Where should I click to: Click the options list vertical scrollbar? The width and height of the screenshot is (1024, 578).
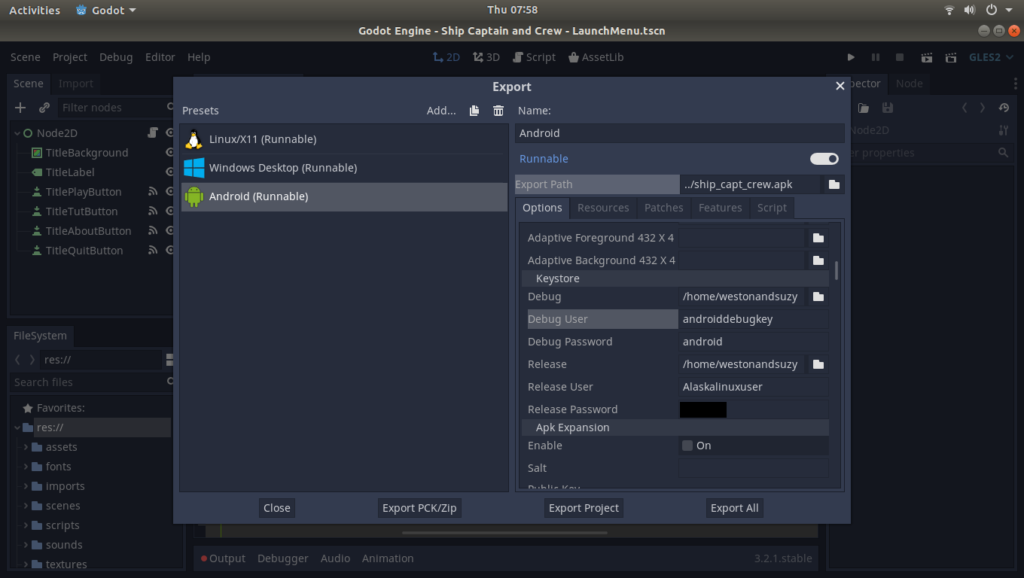(x=836, y=270)
